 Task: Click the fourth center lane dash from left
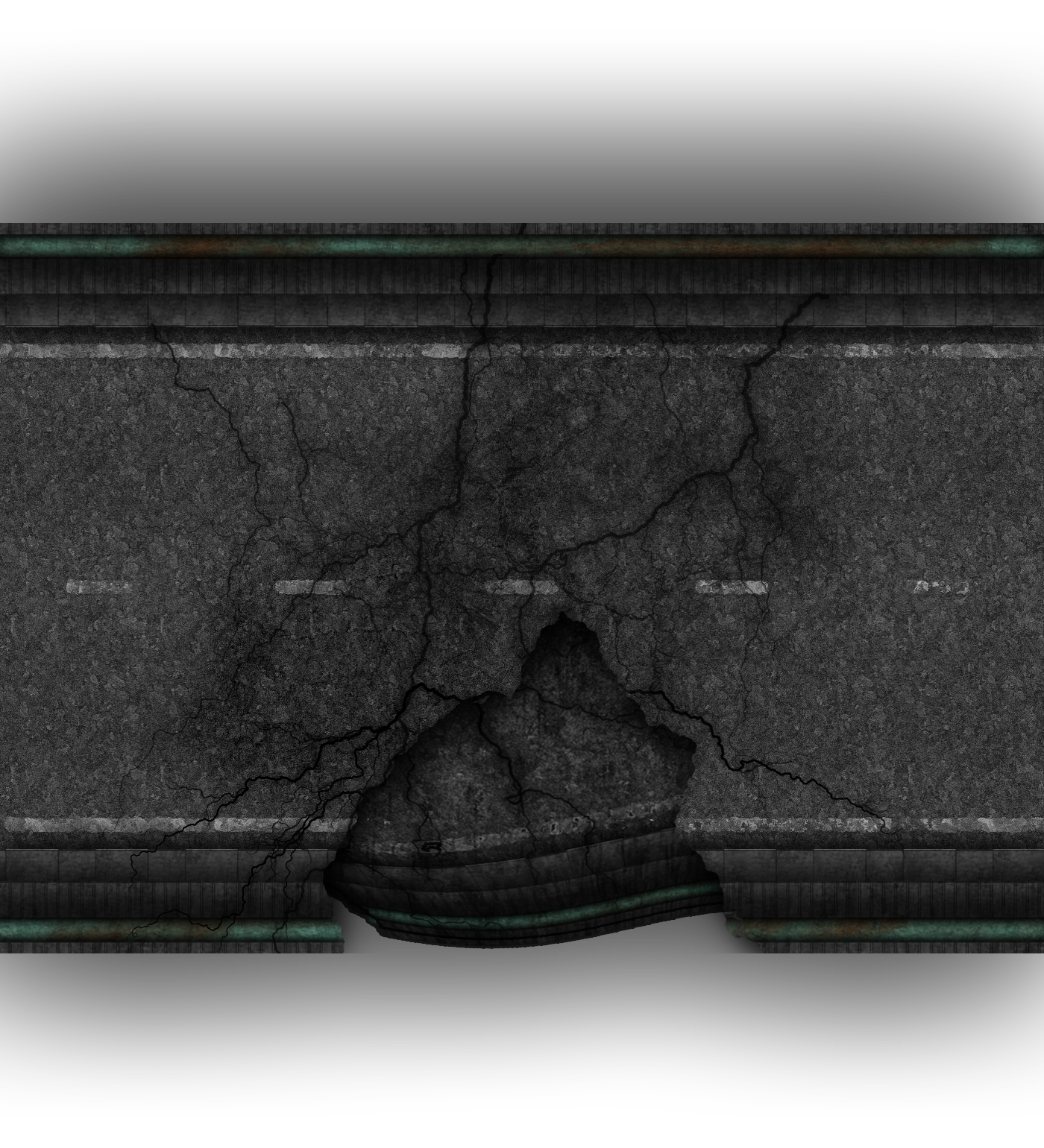[x=732, y=587]
